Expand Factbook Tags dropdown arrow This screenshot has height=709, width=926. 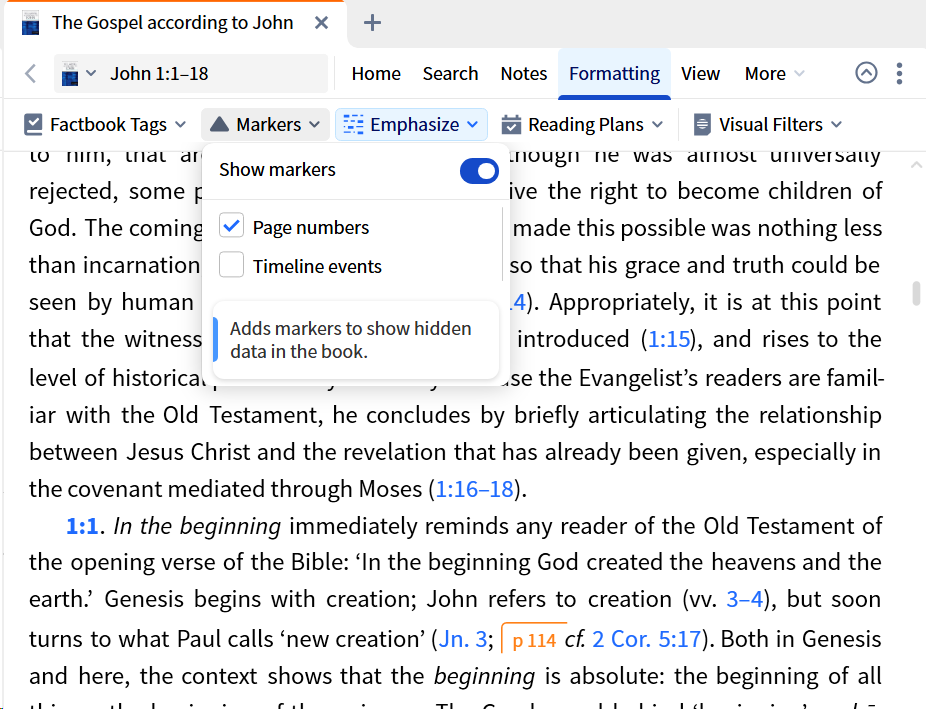181,125
